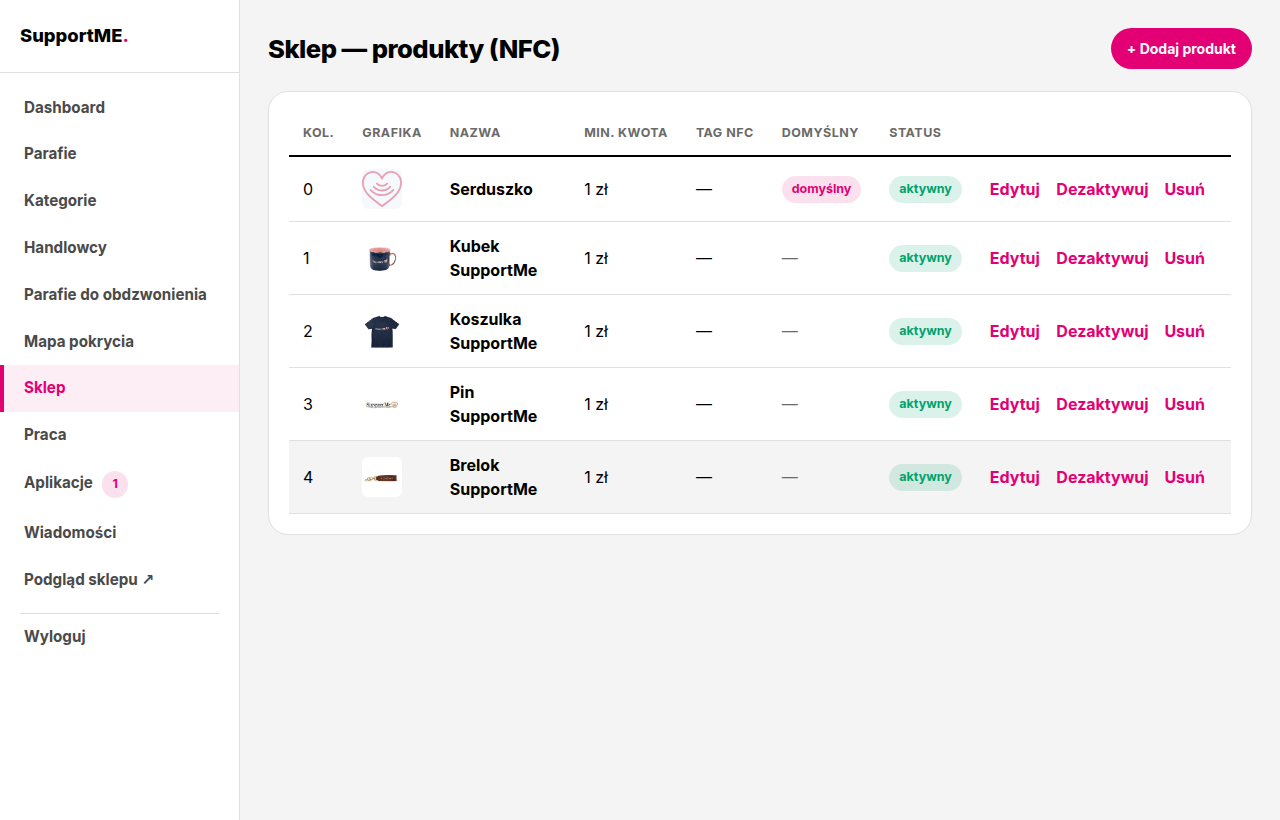This screenshot has width=1280, height=820.
Task: Add a new product with Dodaj produkt
Action: click(x=1181, y=48)
